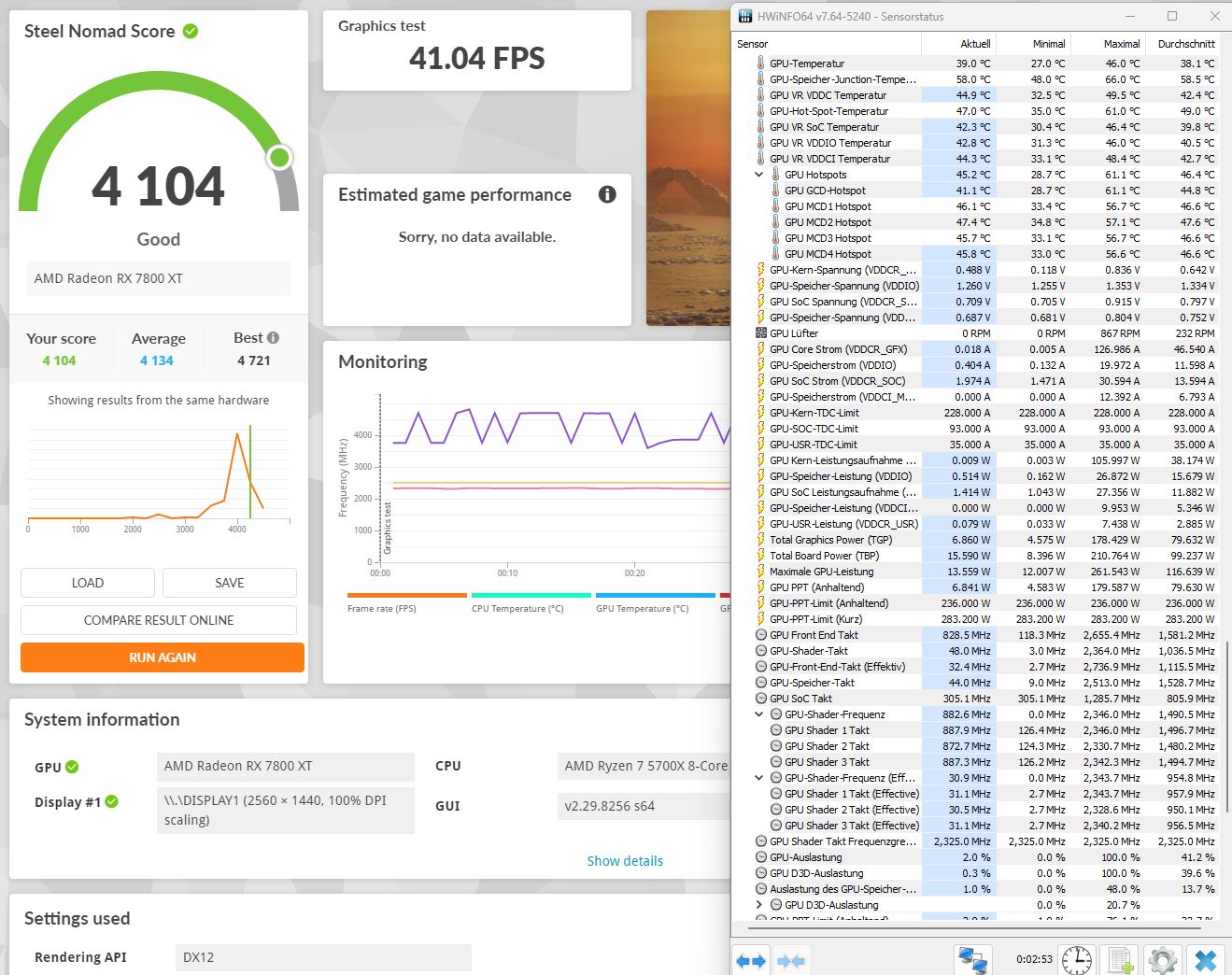
Task: Click the start logging document icon
Action: pyautogui.click(x=1120, y=960)
